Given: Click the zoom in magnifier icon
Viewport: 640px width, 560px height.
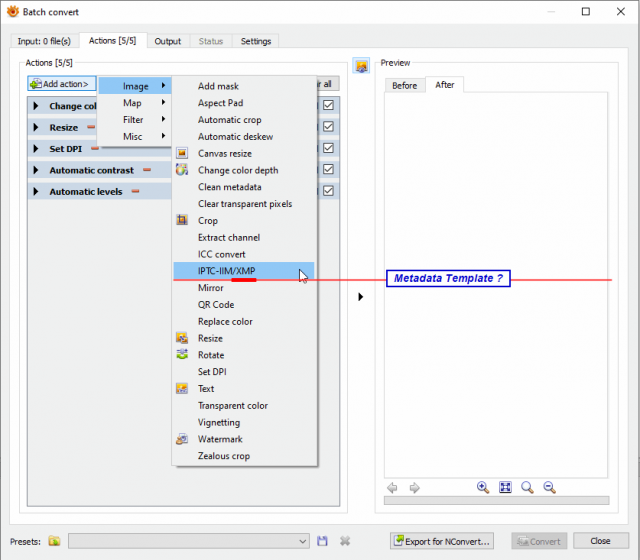Looking at the screenshot, I should click(483, 487).
